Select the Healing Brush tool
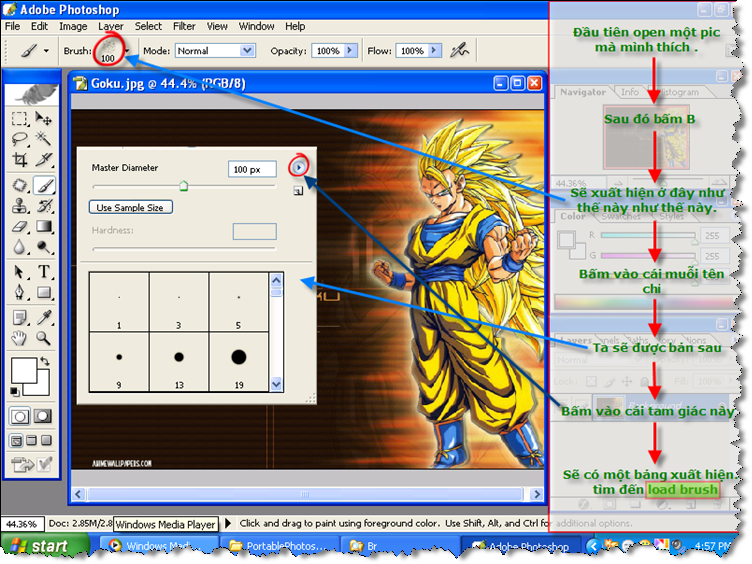The image size is (752, 564). (19, 185)
